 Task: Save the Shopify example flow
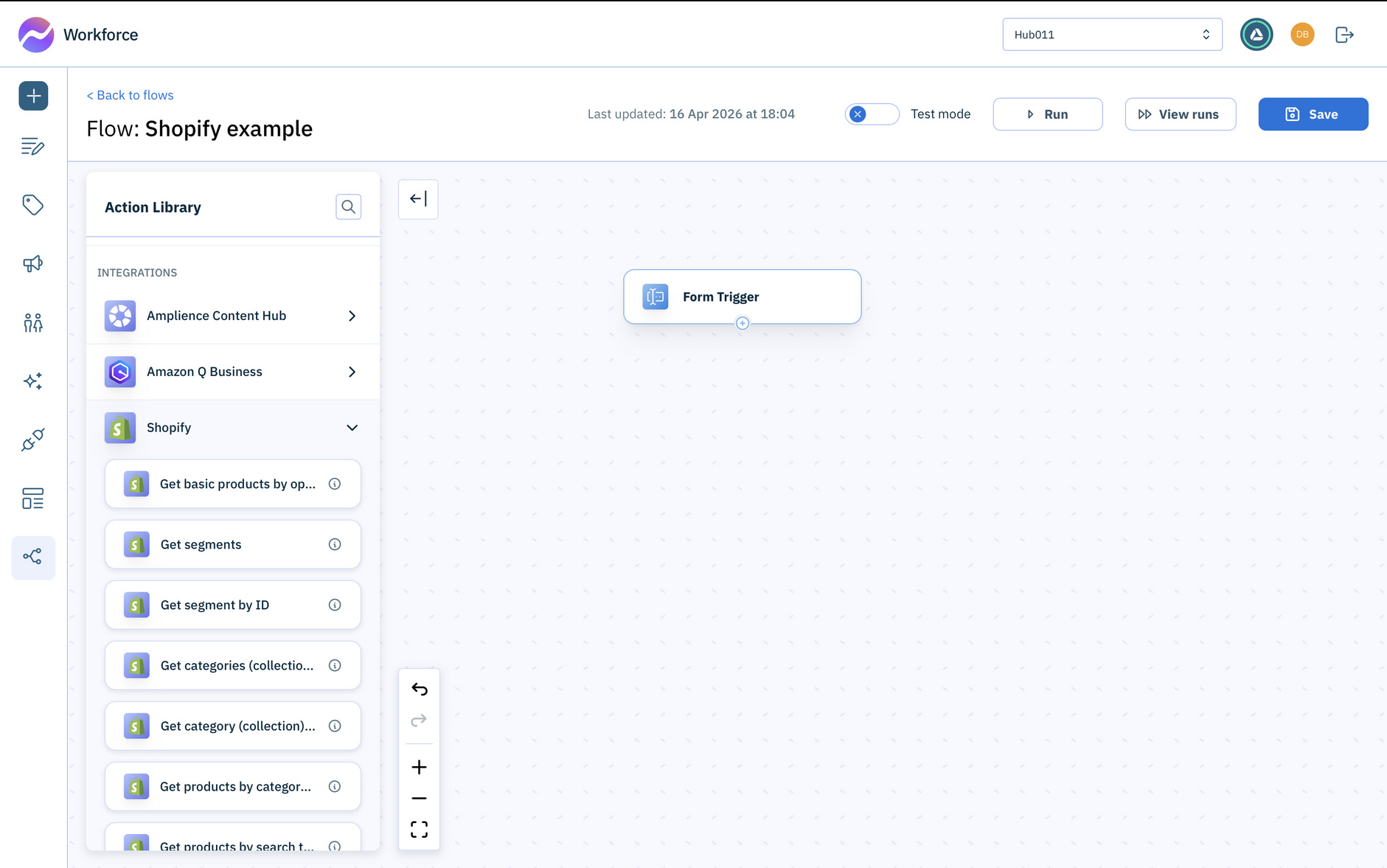[x=1313, y=114]
